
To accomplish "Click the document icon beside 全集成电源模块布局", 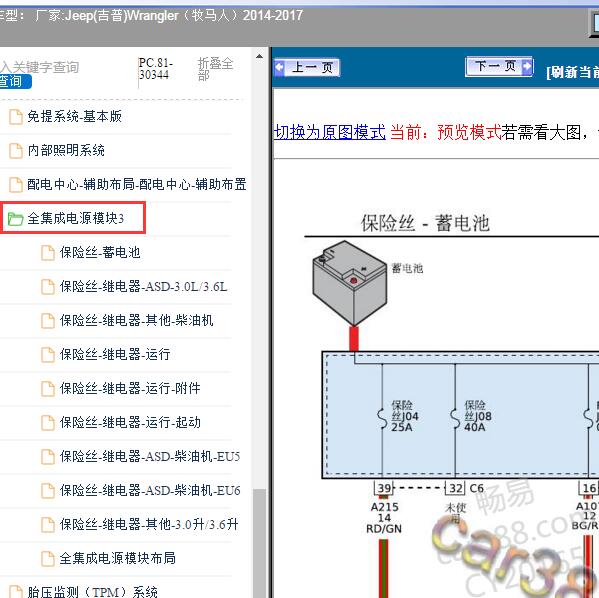I will click(48, 559).
